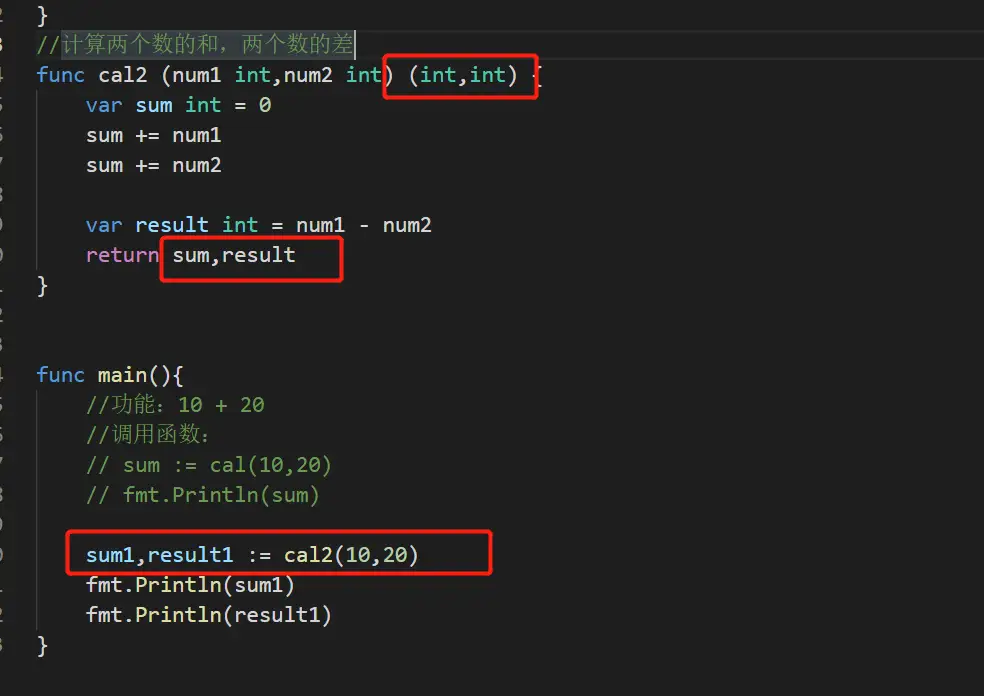Click the comment line about 计算两个数的和
Image resolution: width=984 pixels, height=696 pixels.
pos(196,45)
